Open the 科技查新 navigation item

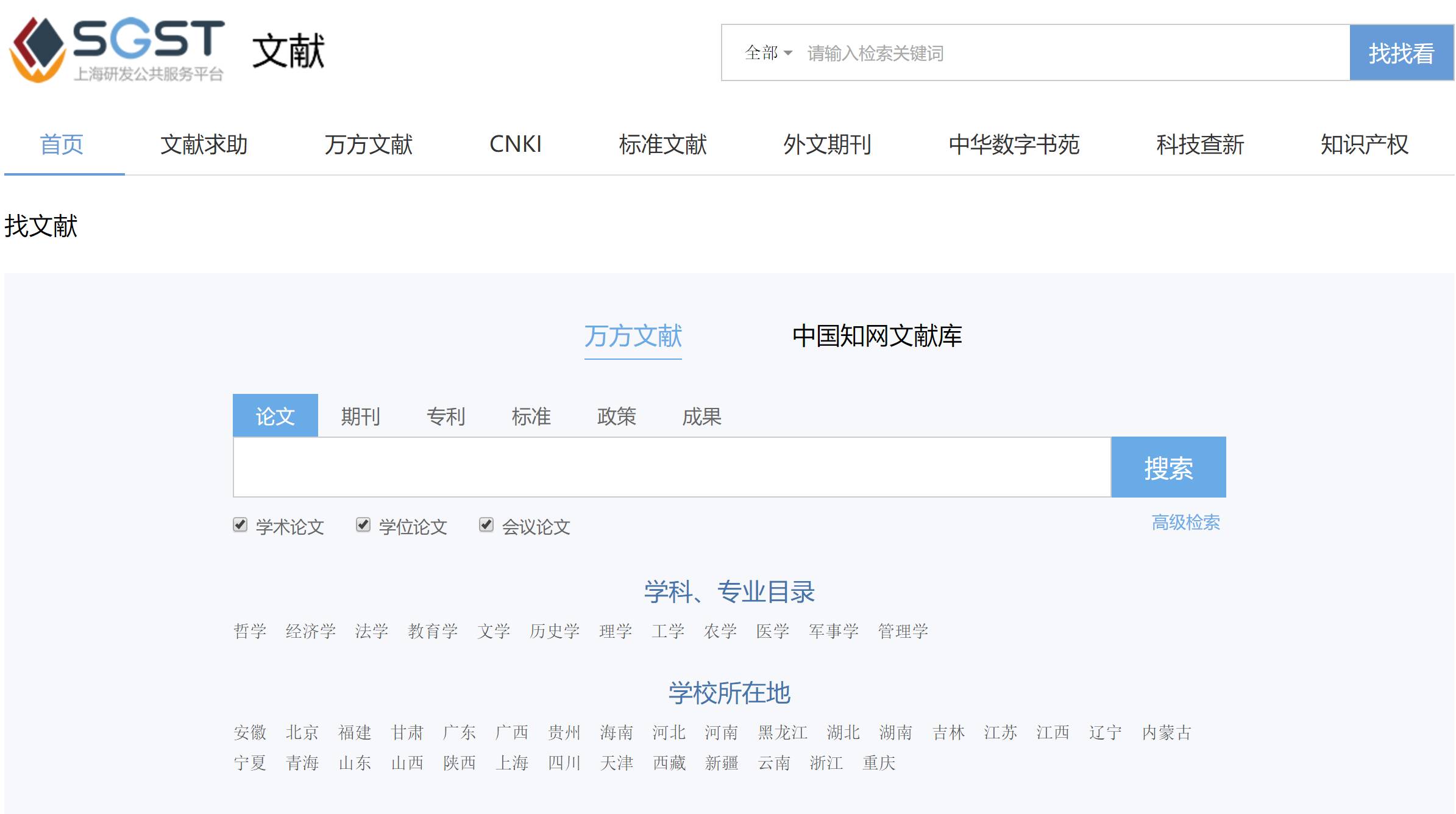click(x=1200, y=145)
